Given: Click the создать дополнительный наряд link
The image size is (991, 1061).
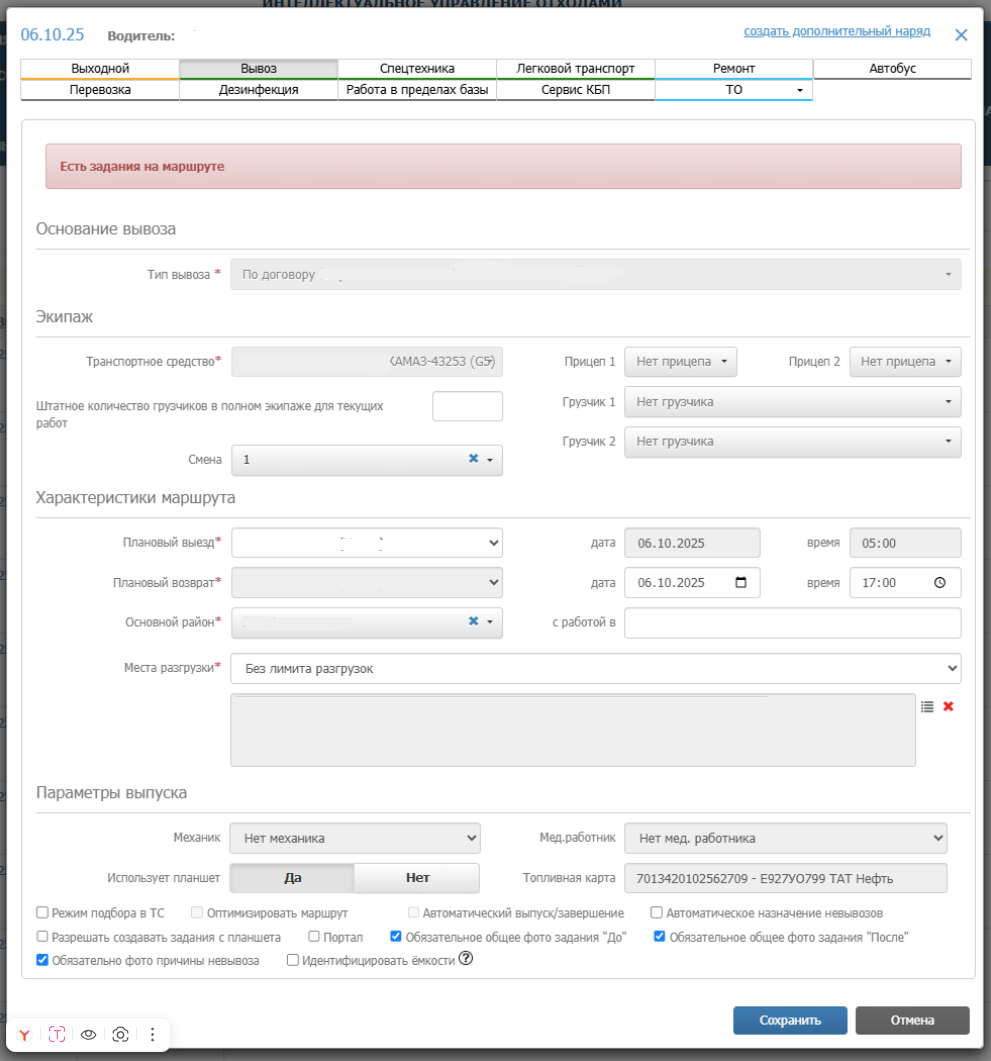Looking at the screenshot, I should [x=836, y=32].
